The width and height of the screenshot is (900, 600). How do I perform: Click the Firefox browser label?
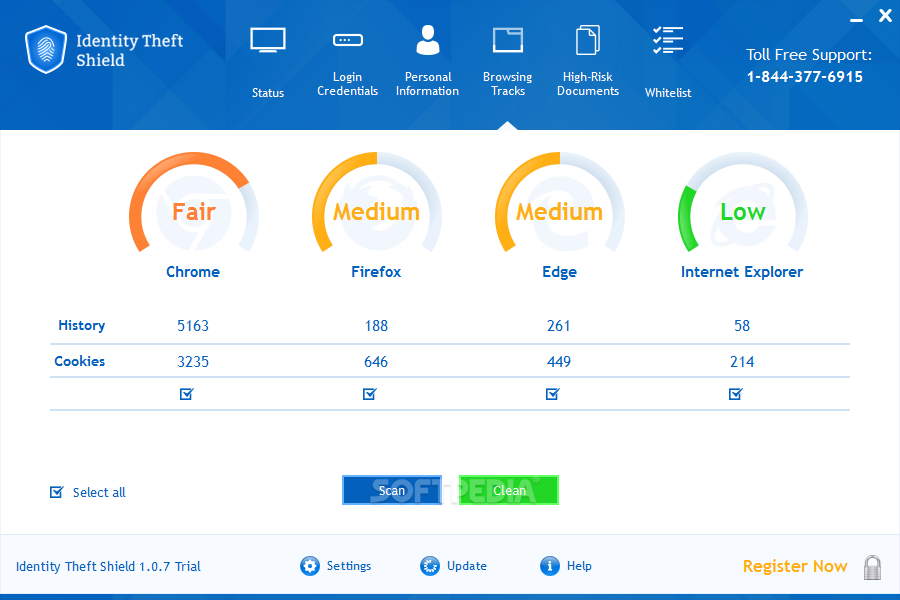click(376, 272)
